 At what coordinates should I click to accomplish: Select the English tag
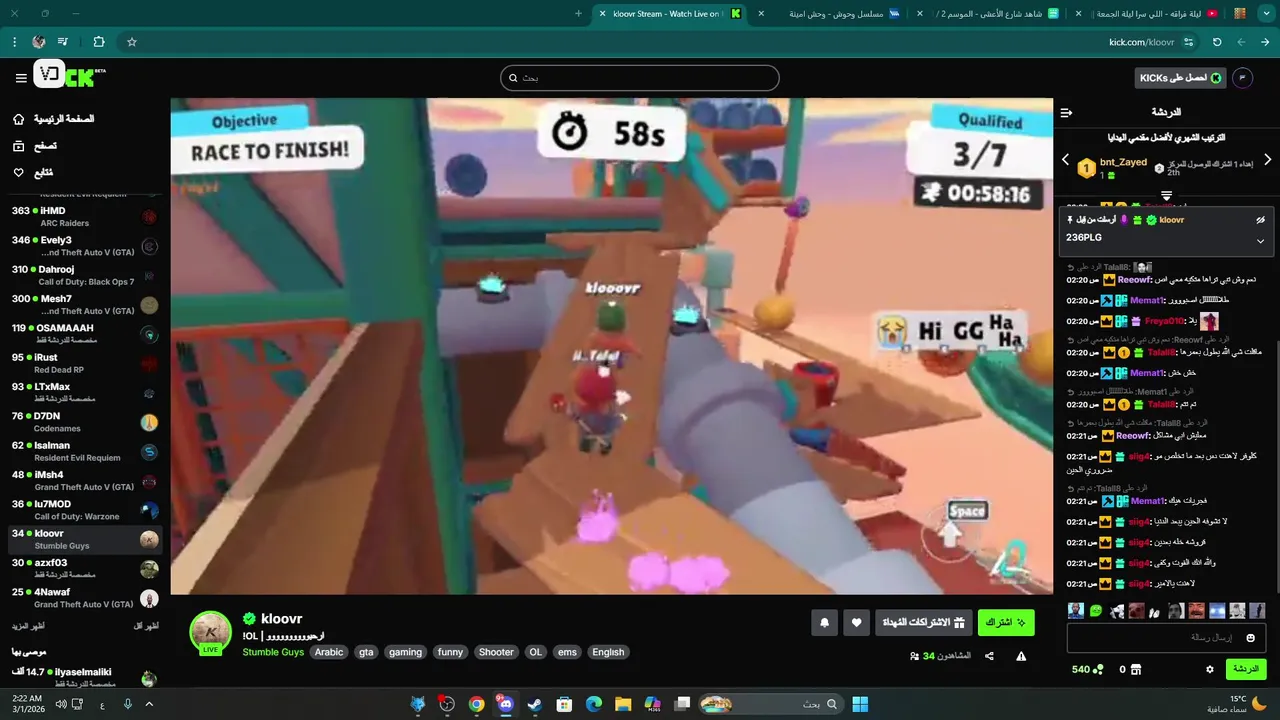click(x=608, y=652)
